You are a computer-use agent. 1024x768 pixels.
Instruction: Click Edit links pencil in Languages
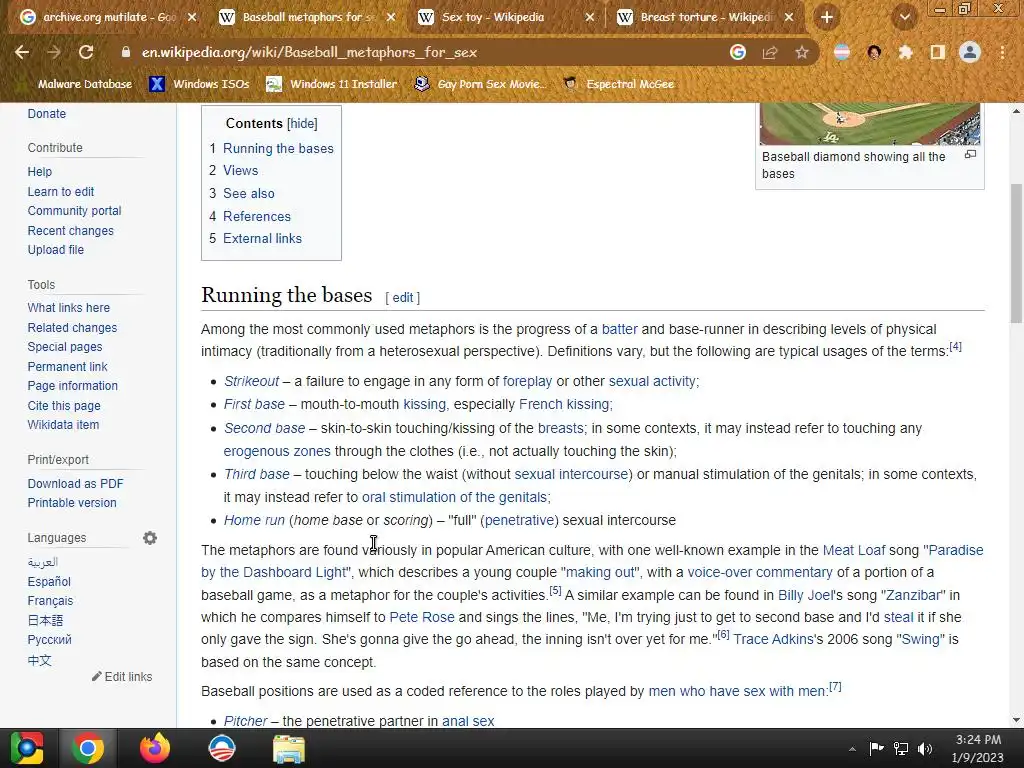[122, 677]
